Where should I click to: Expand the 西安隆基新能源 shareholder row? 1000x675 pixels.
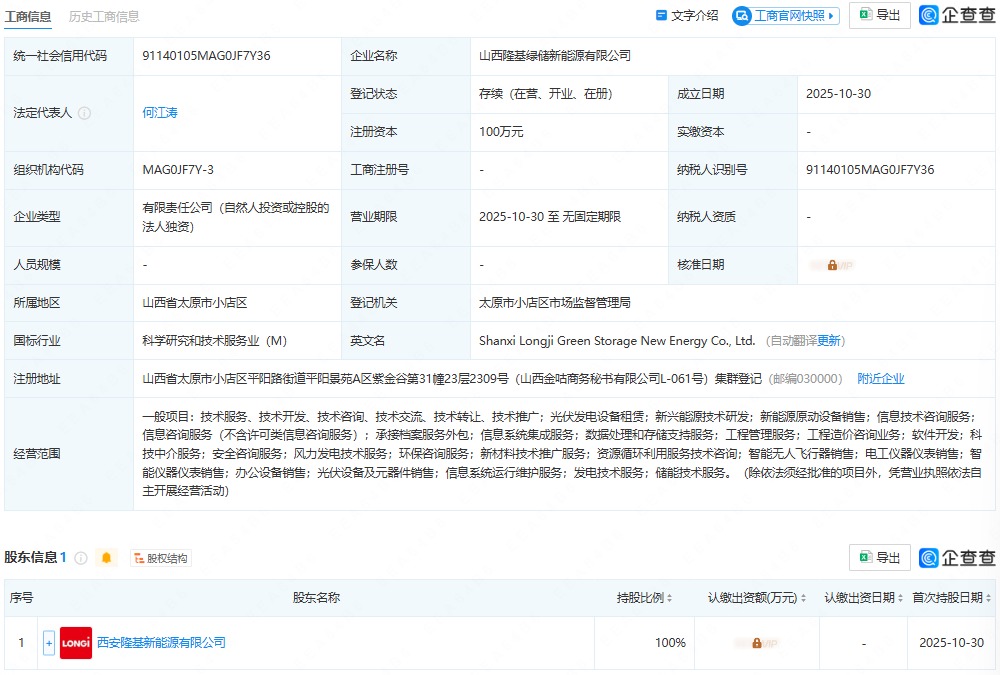(49, 643)
